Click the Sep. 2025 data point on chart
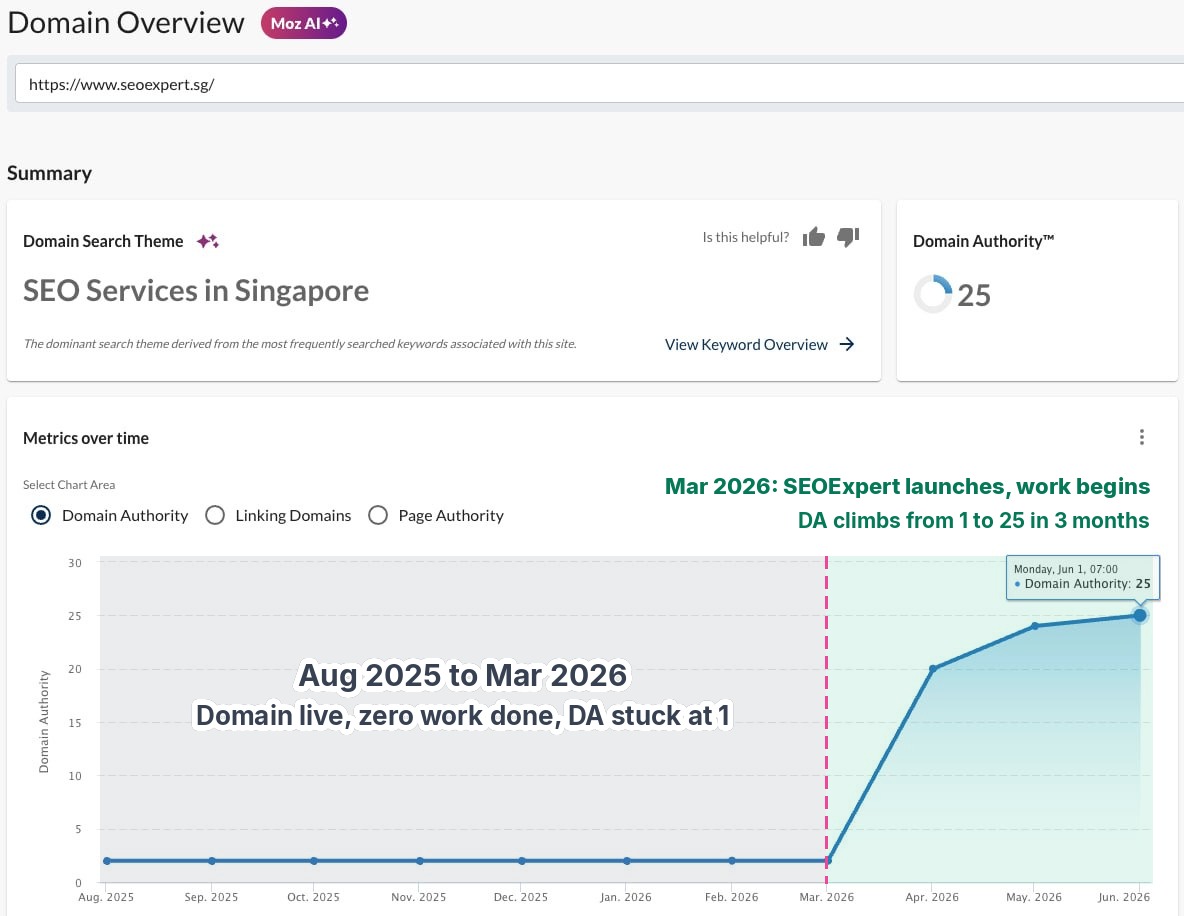Viewport: 1184px width, 916px height. 212,861
